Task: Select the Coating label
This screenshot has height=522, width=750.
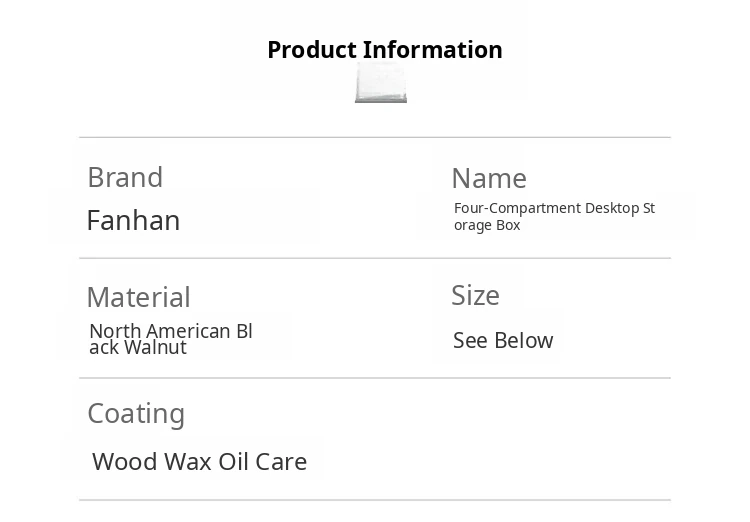Action: (136, 413)
